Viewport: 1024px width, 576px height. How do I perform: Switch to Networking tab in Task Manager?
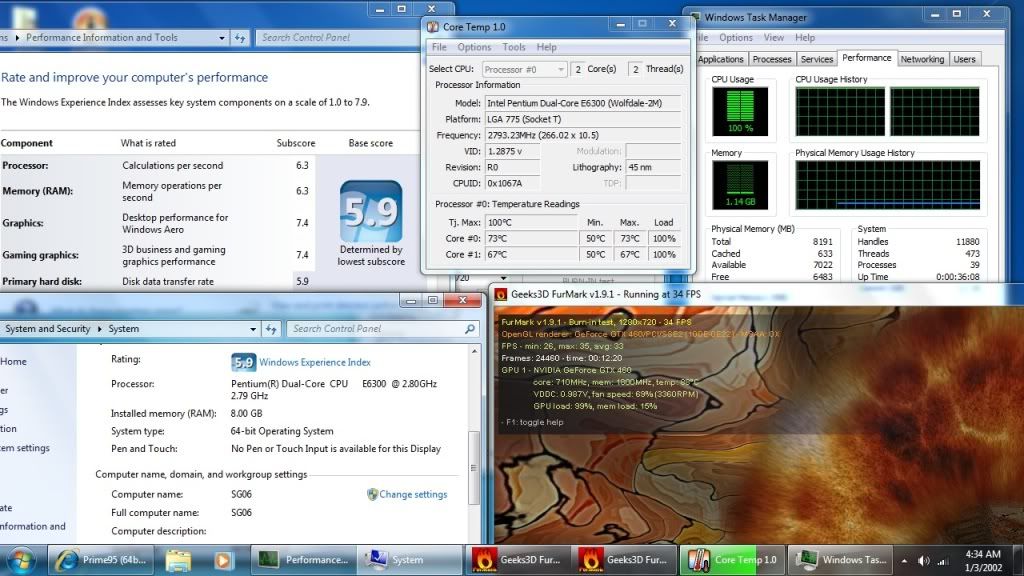922,59
